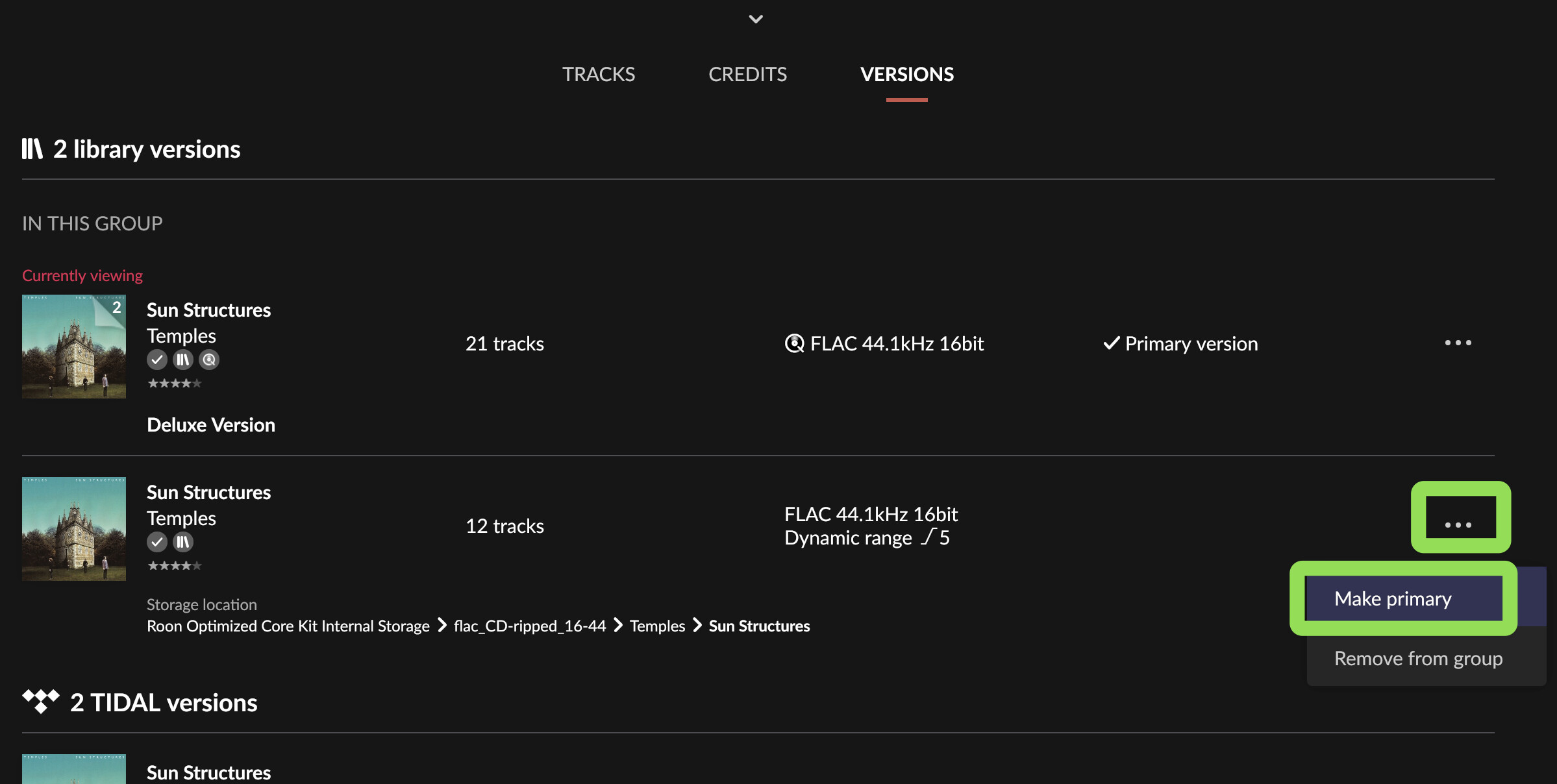Open the VERSIONS tab
This screenshot has width=1557, height=784.
(906, 75)
